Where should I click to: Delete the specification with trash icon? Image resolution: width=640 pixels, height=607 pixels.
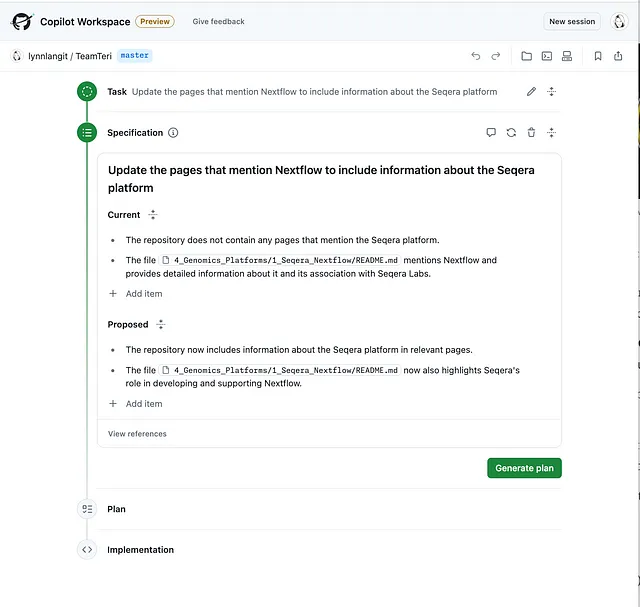(531, 132)
